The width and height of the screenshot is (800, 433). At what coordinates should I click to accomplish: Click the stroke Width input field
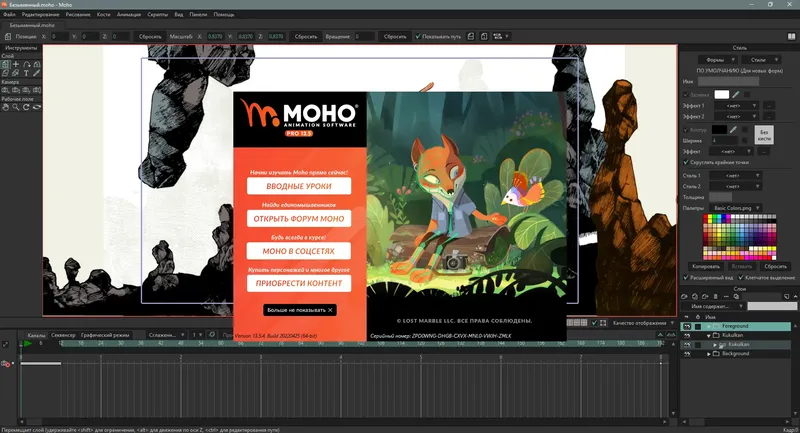tap(723, 140)
